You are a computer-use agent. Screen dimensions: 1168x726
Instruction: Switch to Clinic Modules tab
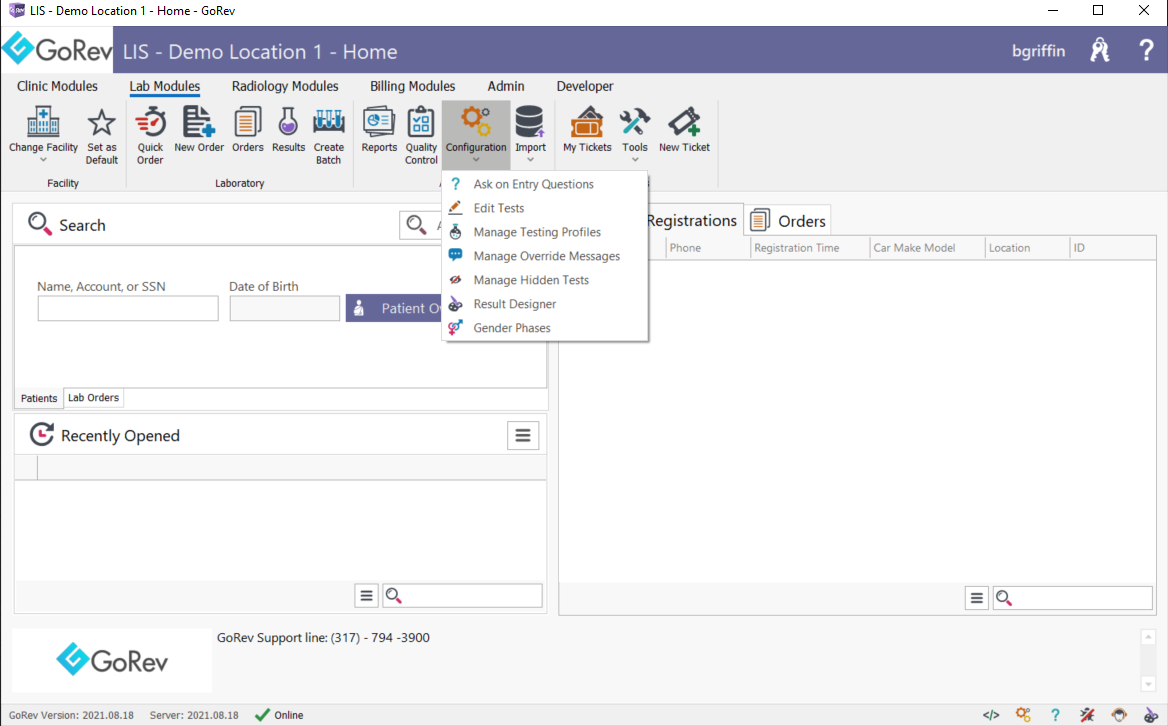coord(57,86)
